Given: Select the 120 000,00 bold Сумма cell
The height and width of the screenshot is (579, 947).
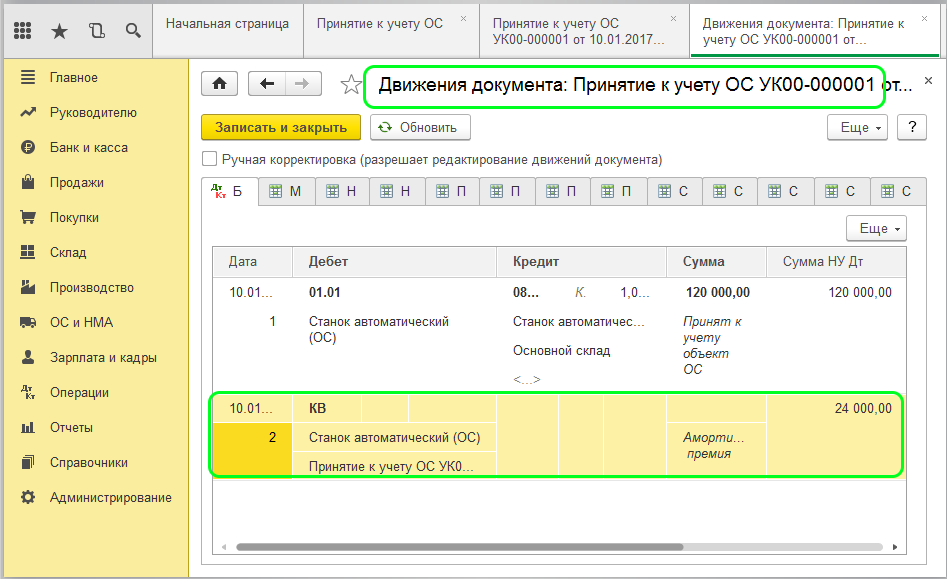Looking at the screenshot, I should click(717, 292).
